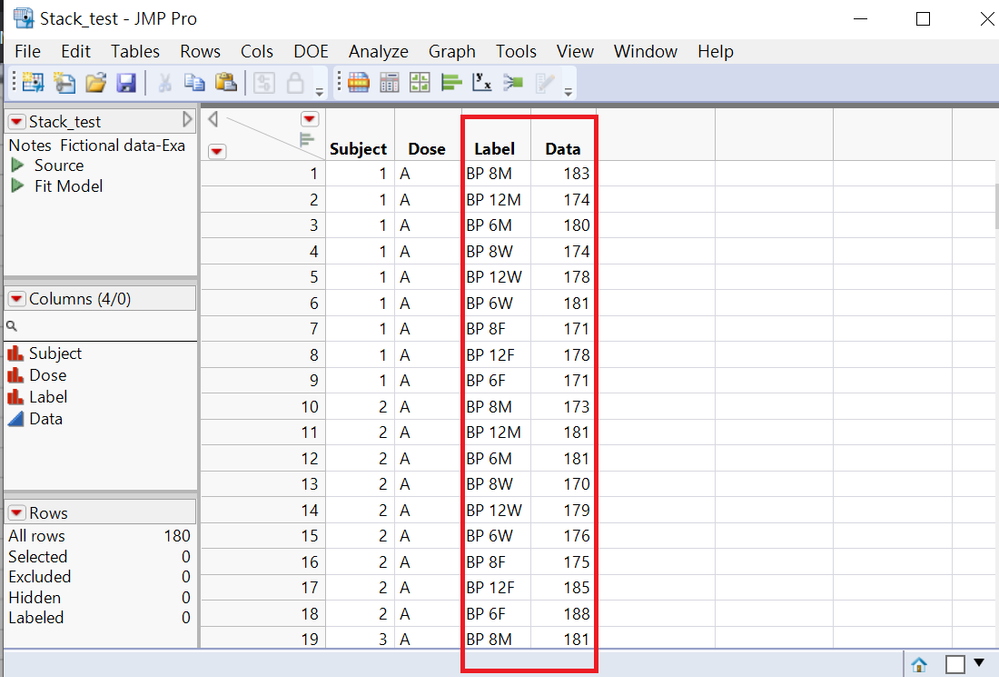Click the four-panel Graph Builder icon
The image size is (999, 677).
click(x=420, y=82)
